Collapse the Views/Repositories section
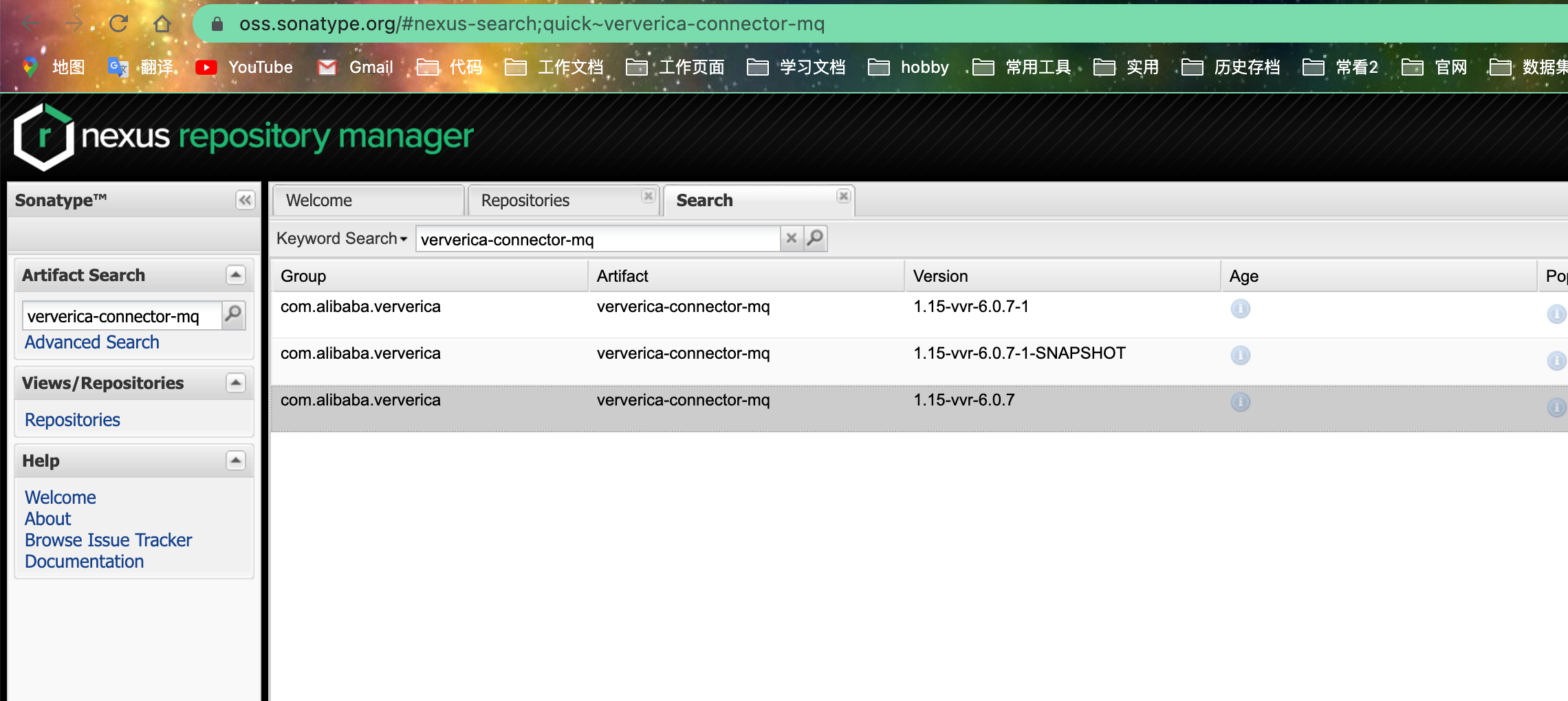Image resolution: width=1568 pixels, height=701 pixels. coord(236,383)
